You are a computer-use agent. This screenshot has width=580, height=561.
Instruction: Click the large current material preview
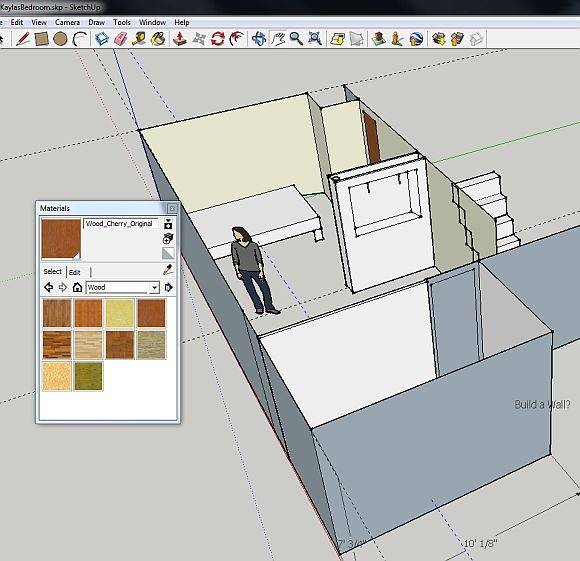pyautogui.click(x=61, y=239)
